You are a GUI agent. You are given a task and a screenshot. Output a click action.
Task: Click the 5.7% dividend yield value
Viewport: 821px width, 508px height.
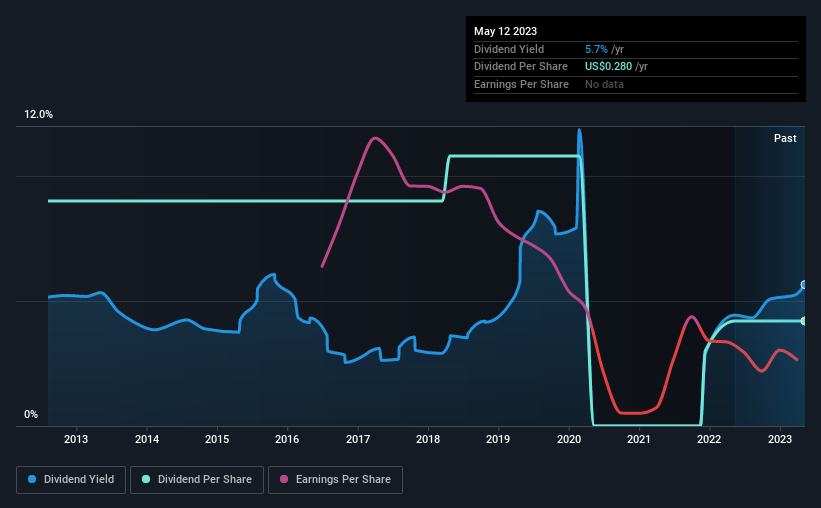(596, 49)
